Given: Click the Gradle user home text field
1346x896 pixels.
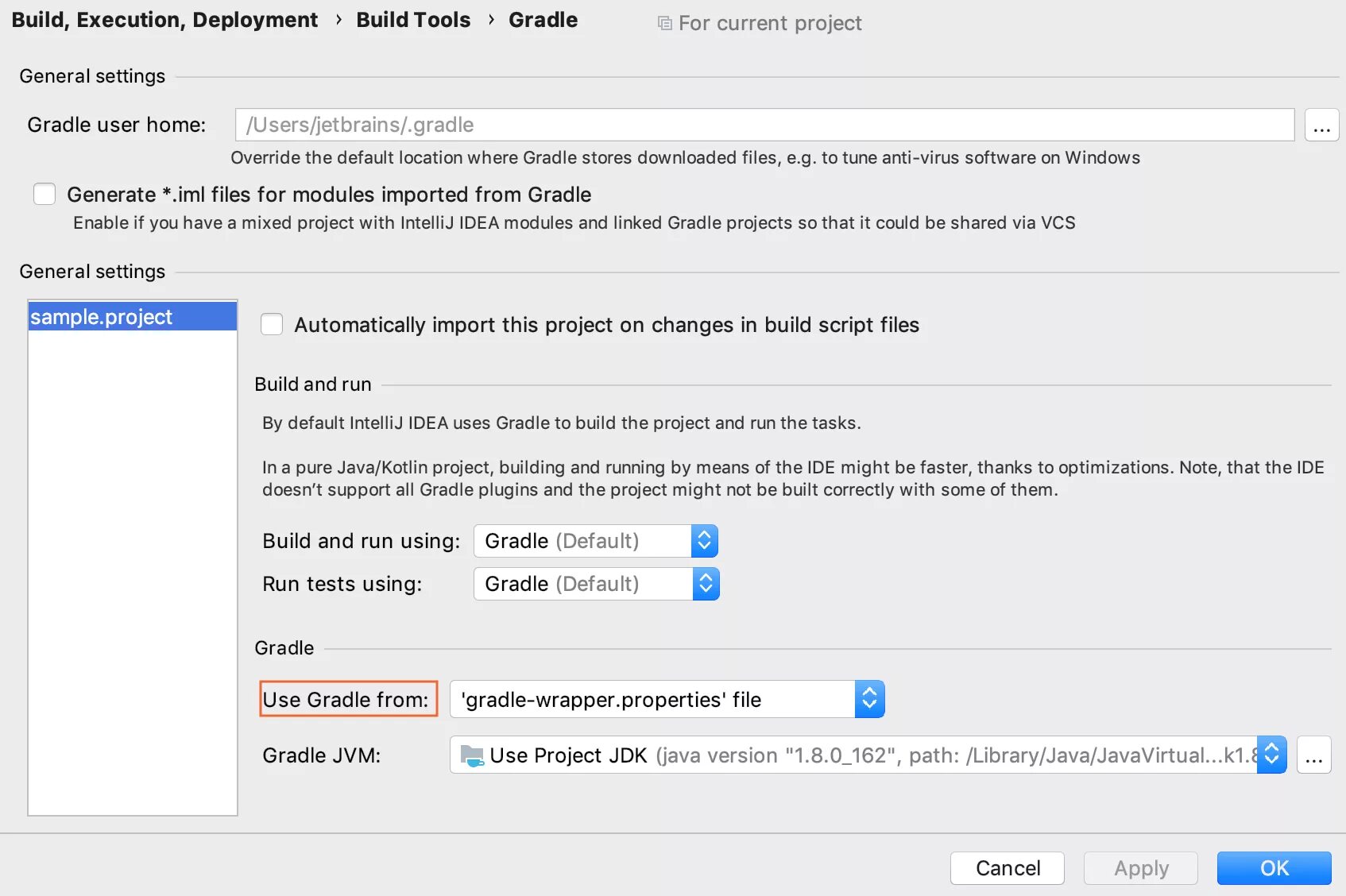Looking at the screenshot, I should point(764,126).
